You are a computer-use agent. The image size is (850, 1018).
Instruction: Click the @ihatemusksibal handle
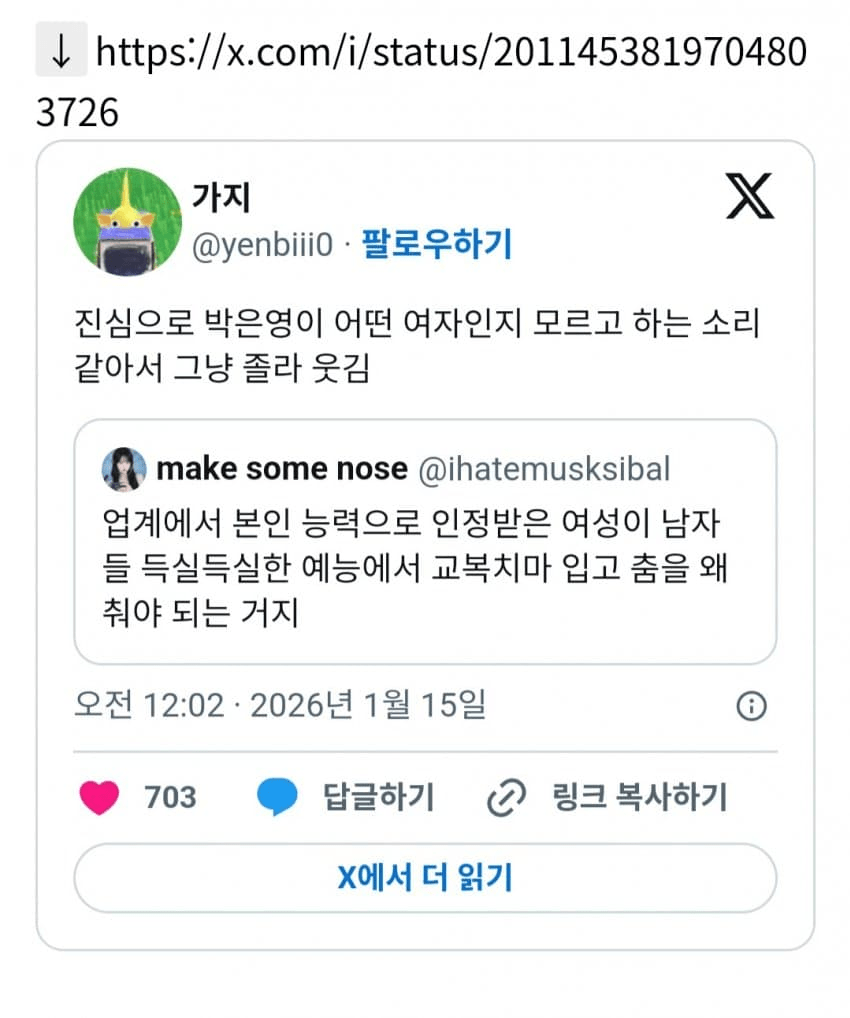pos(543,469)
